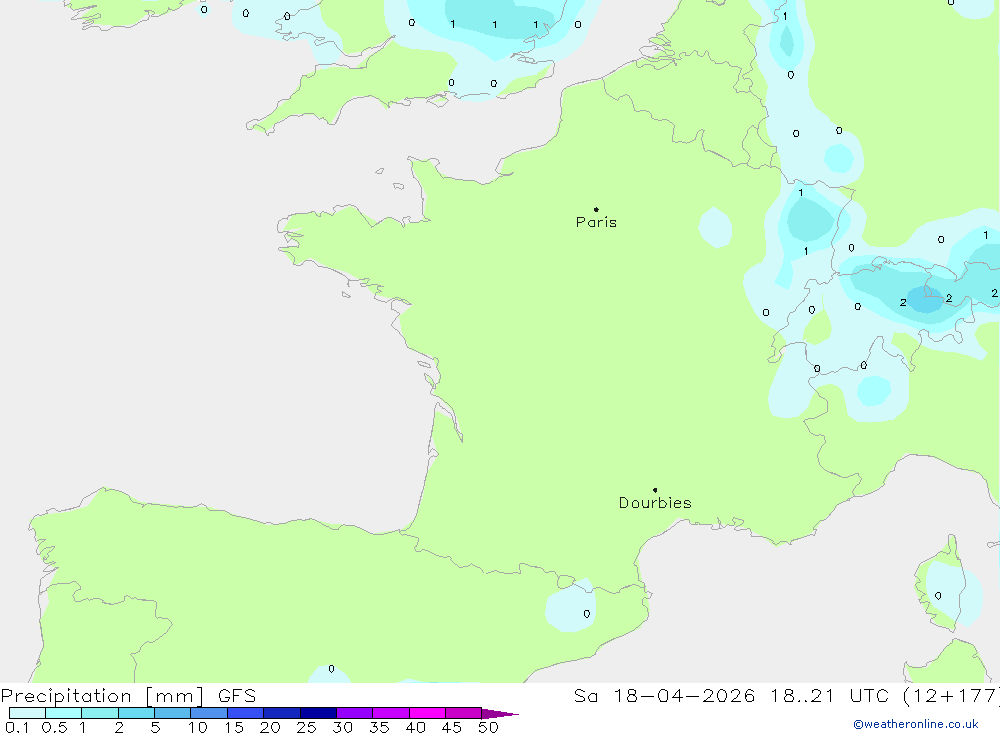1000x733 pixels.
Task: Click the legend value label '10'
Action: click(198, 727)
